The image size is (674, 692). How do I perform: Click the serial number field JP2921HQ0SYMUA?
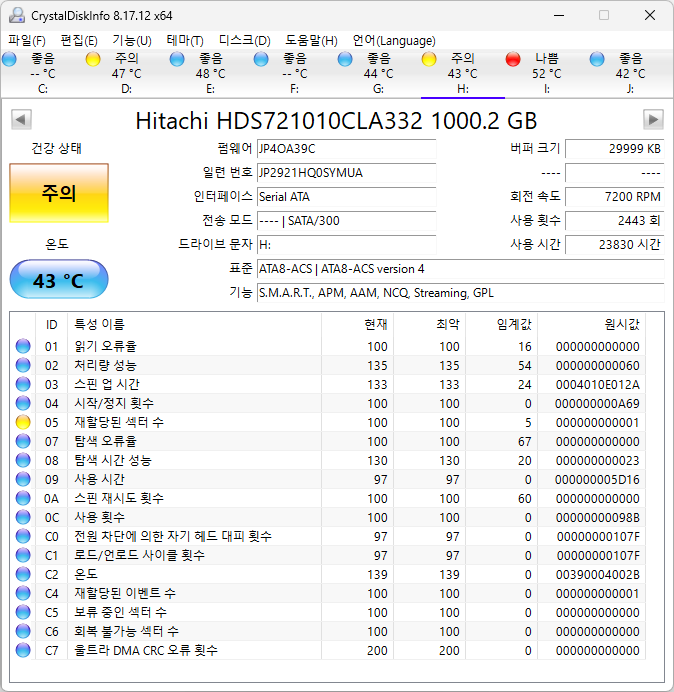(346, 173)
